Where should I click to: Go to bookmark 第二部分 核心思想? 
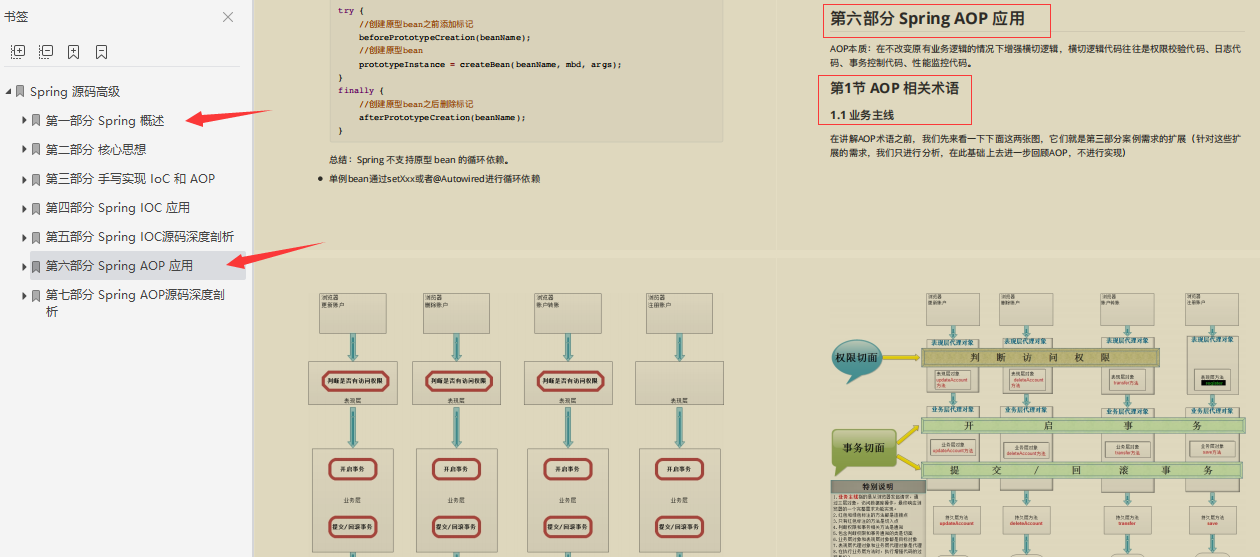point(96,149)
